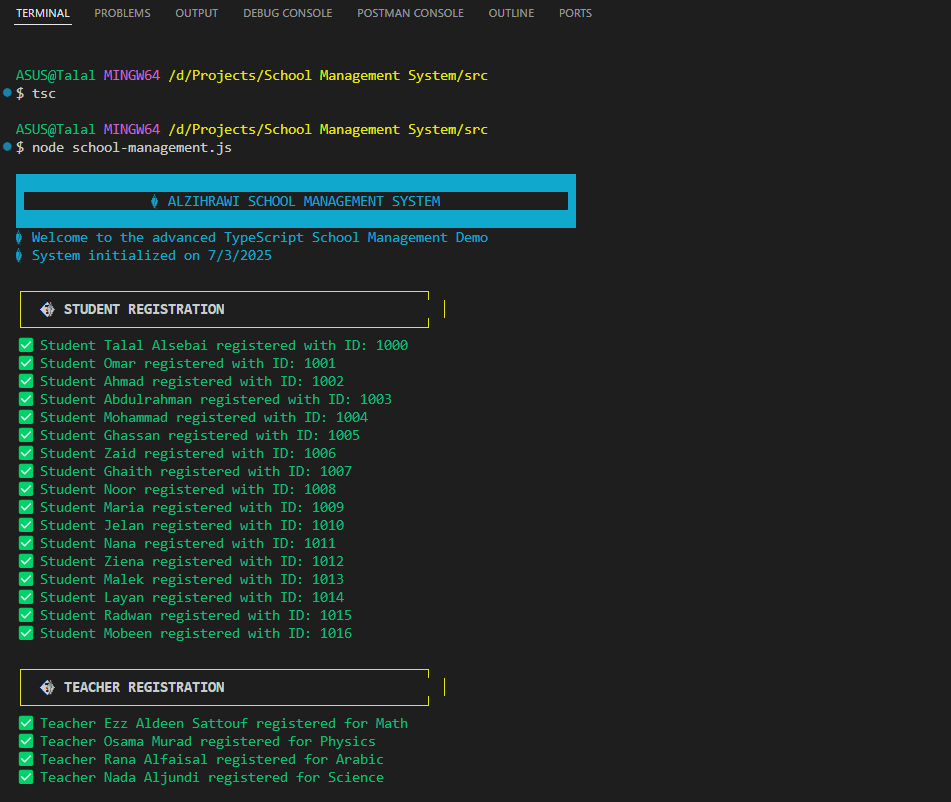The image size is (951, 802).
Task: Toggle the checkmark beside Student Omar registration
Action: pos(25,362)
